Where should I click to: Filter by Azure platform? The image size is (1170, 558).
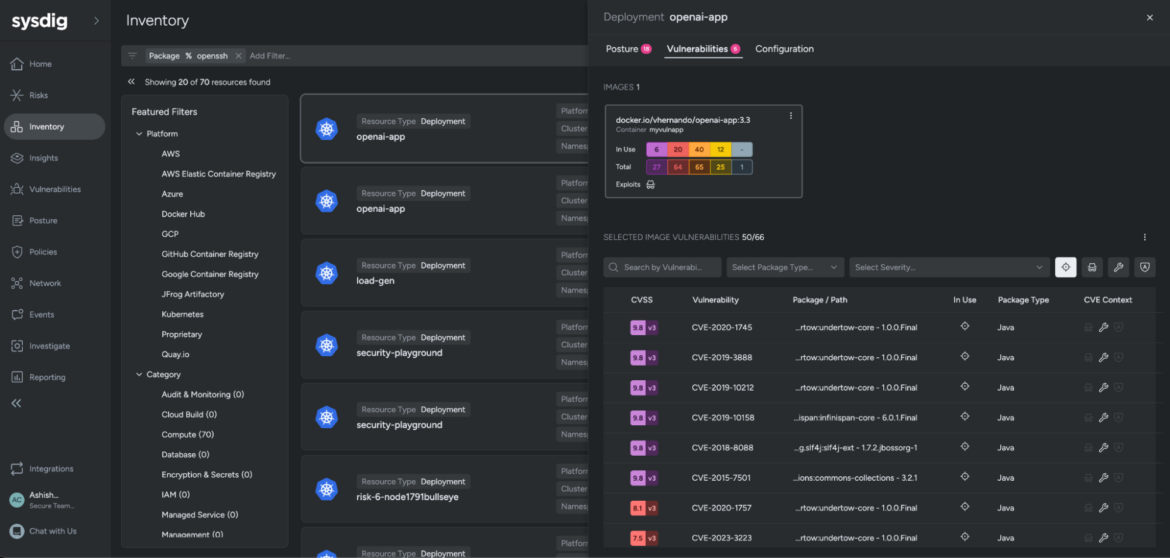172,194
